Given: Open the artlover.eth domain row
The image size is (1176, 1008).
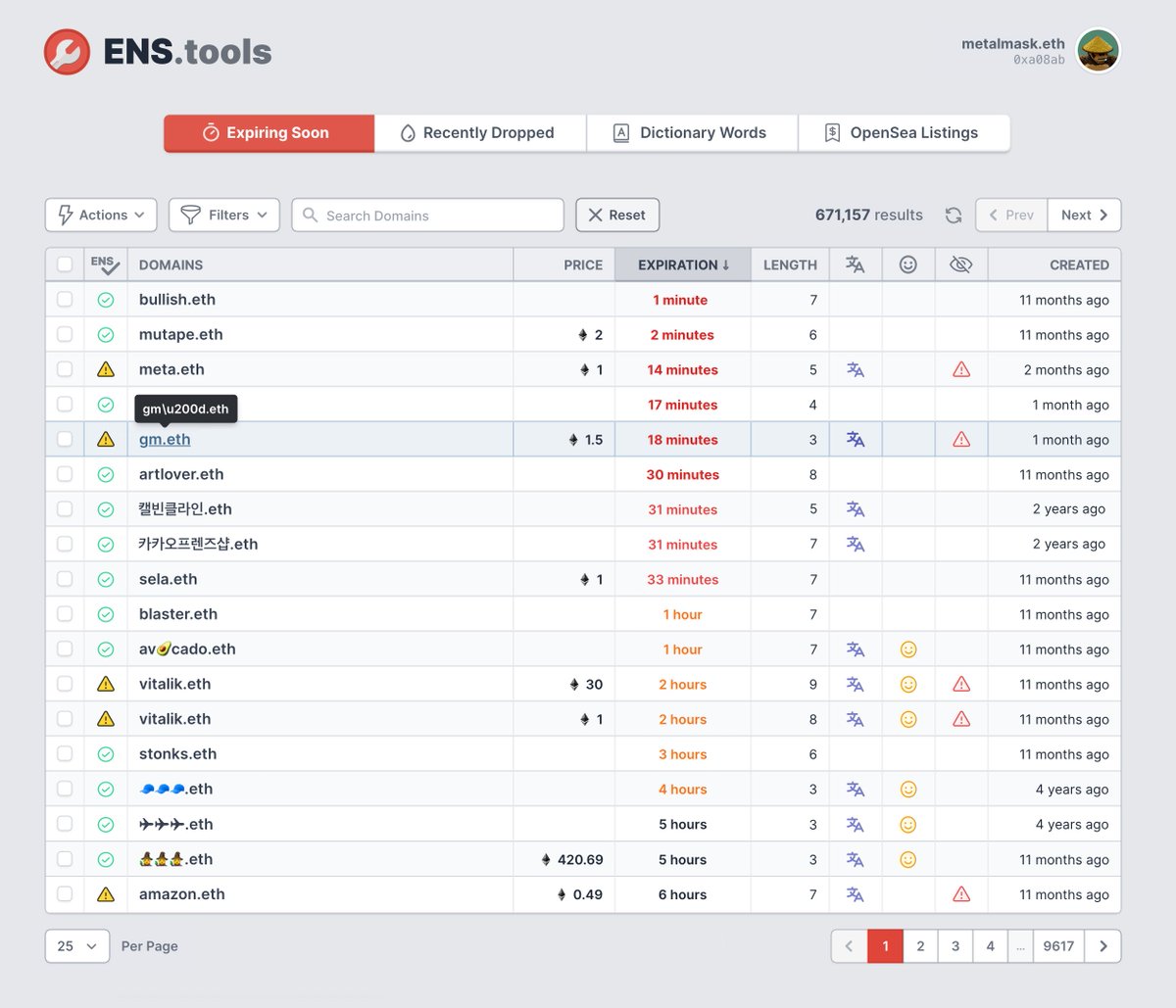Looking at the screenshot, I should tap(582, 474).
